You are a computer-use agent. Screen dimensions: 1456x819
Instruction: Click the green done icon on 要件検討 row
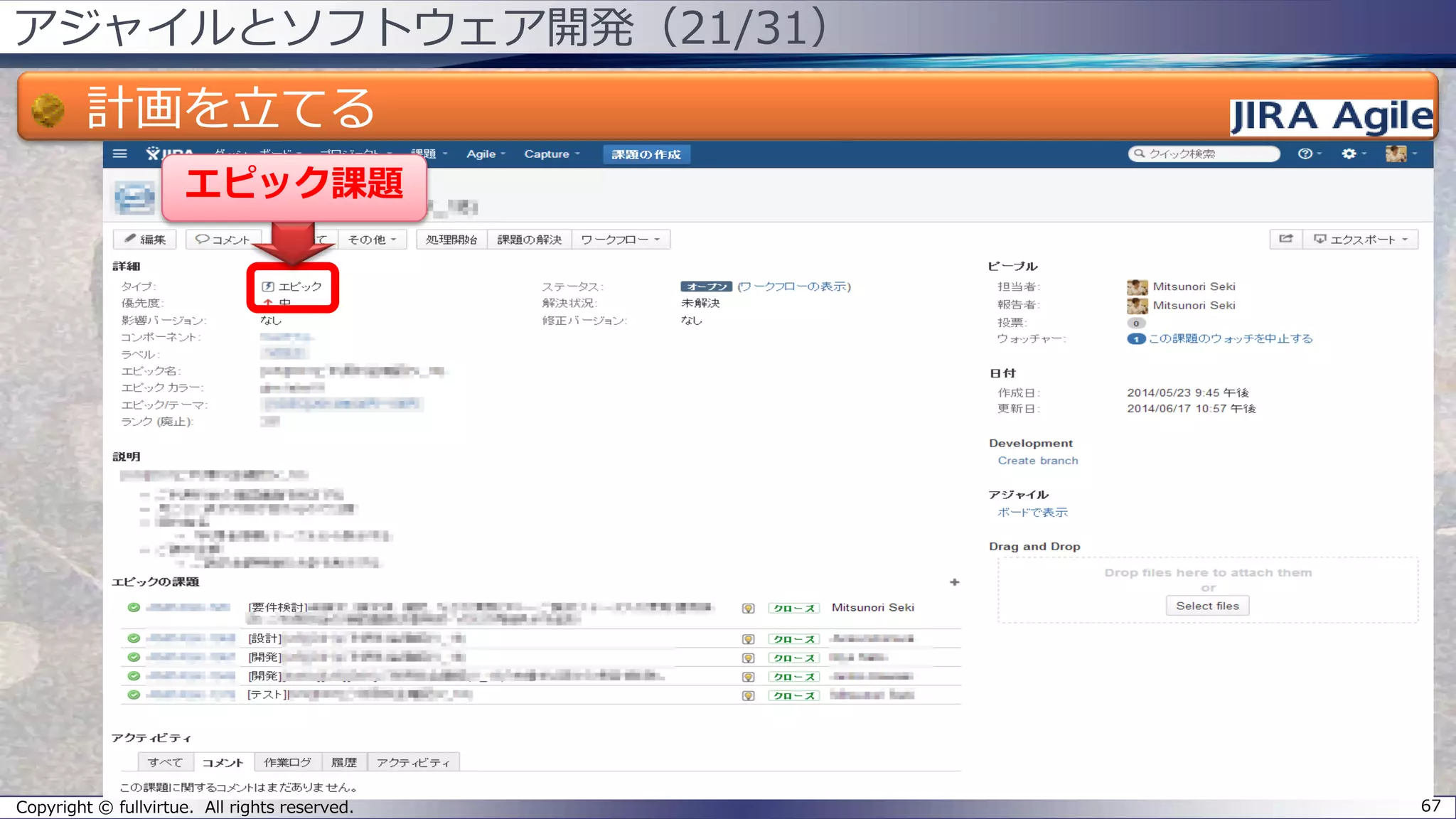tap(133, 608)
